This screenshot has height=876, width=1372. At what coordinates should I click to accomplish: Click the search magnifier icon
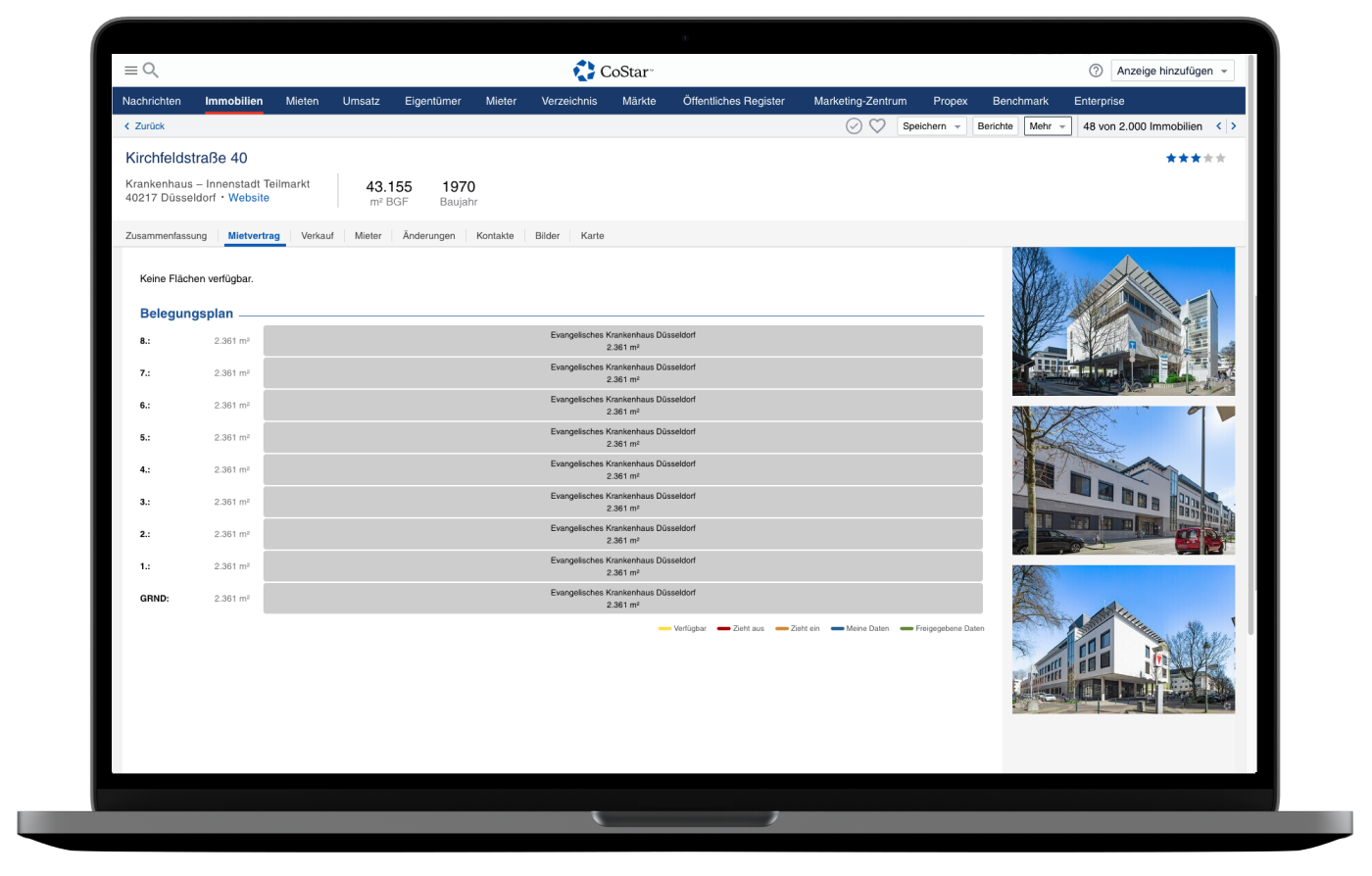coord(151,70)
